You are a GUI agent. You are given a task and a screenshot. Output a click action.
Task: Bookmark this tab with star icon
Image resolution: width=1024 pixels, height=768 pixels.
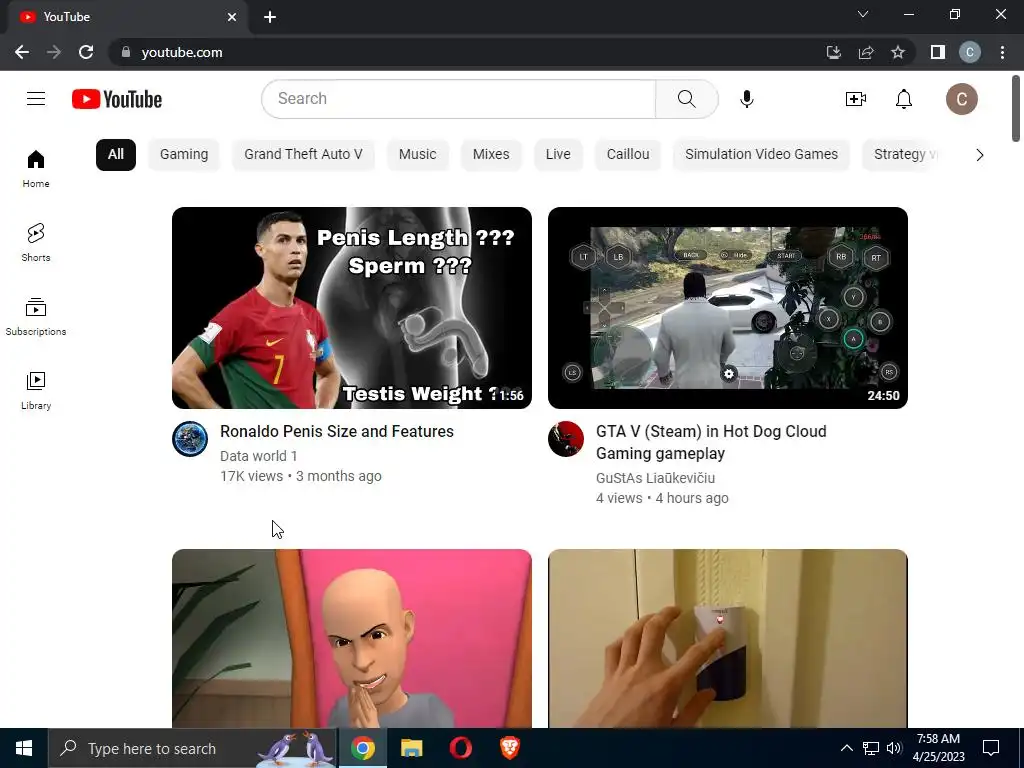click(898, 52)
